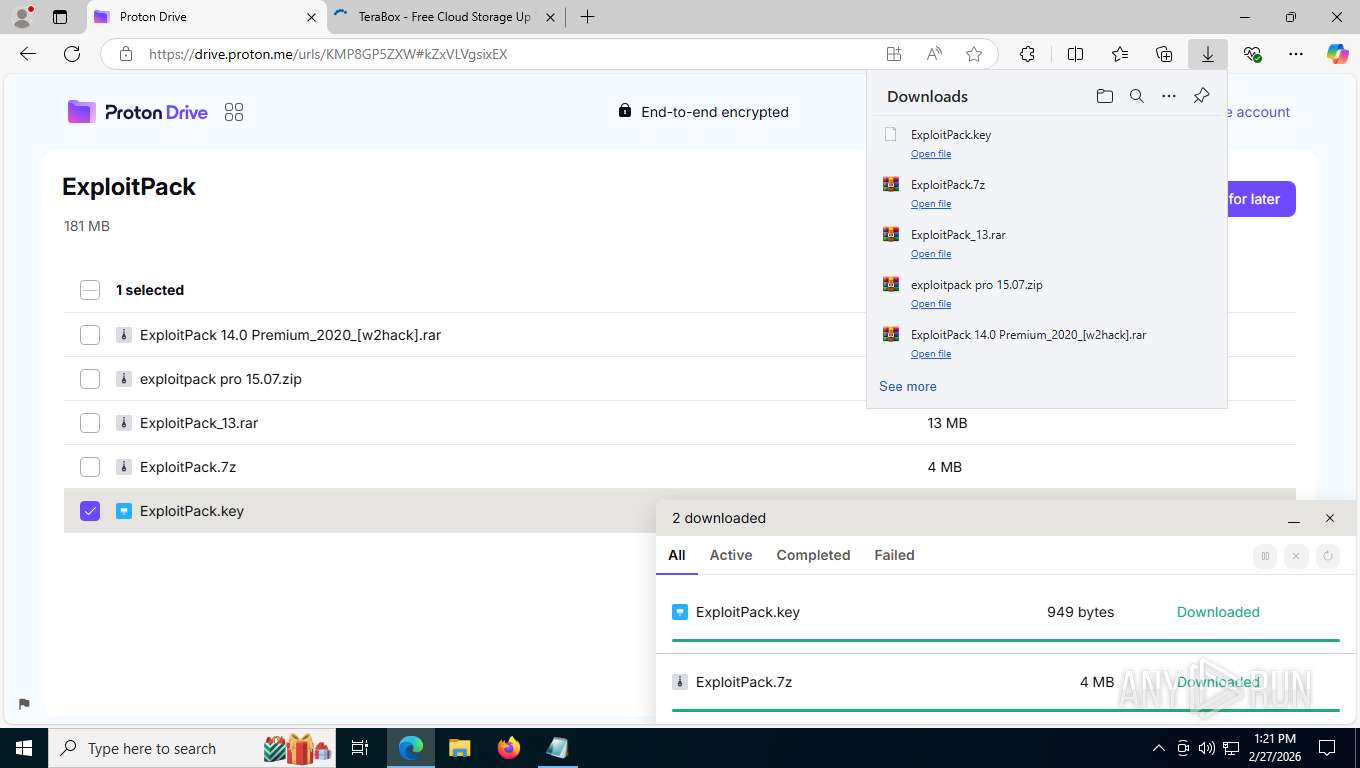The image size is (1360, 768).
Task: Pause all transfers button
Action: click(1265, 556)
